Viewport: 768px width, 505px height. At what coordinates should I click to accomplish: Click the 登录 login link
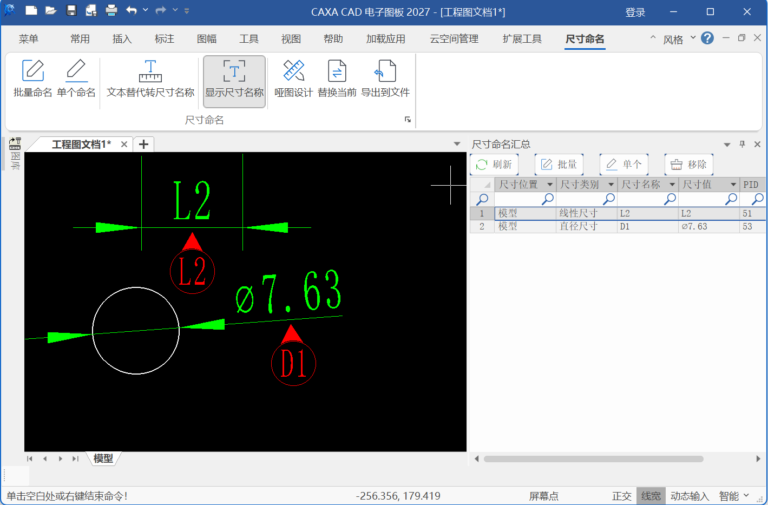click(635, 13)
